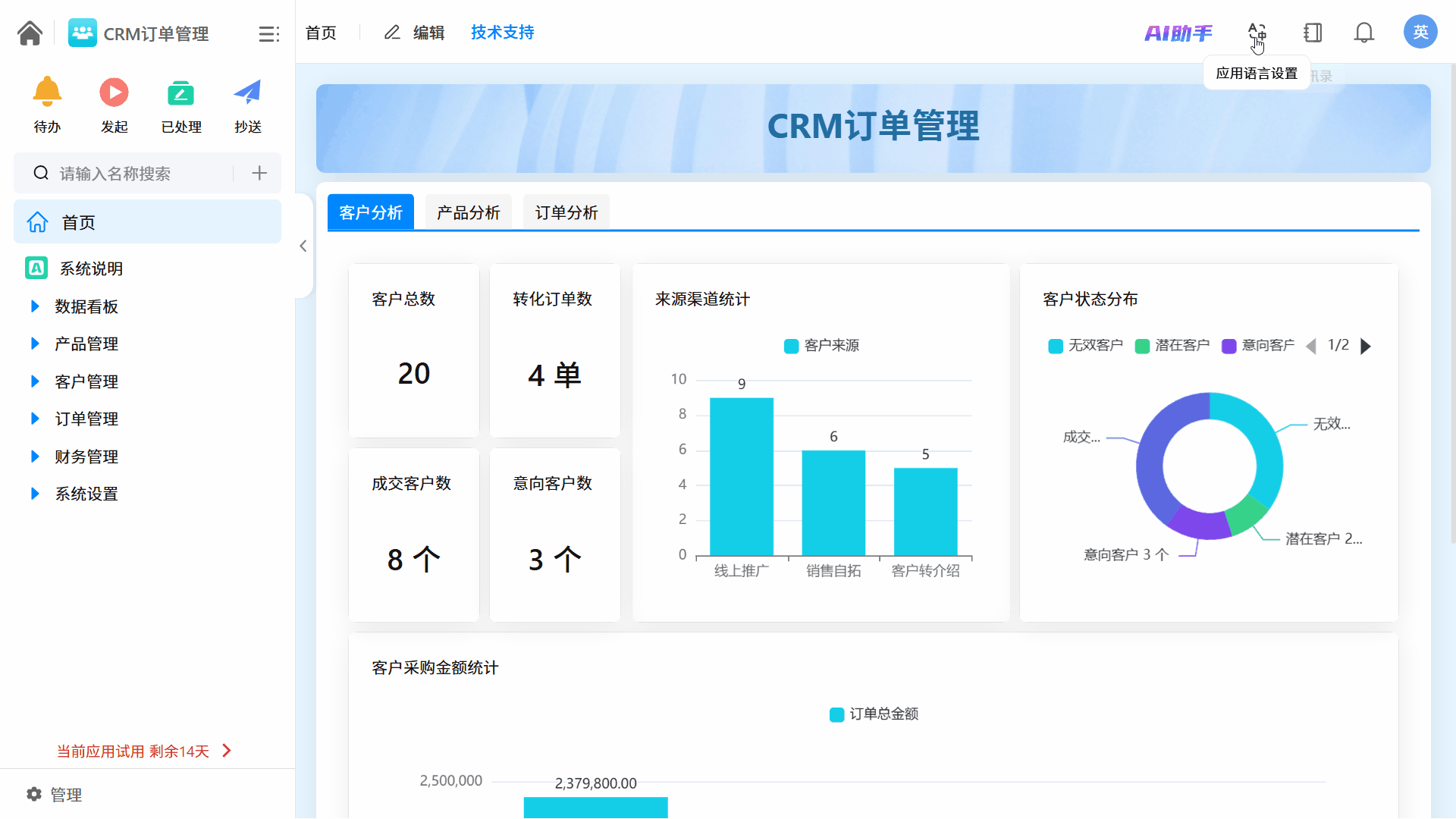
Task: Expand 系统设置 tree node
Action: click(x=35, y=494)
